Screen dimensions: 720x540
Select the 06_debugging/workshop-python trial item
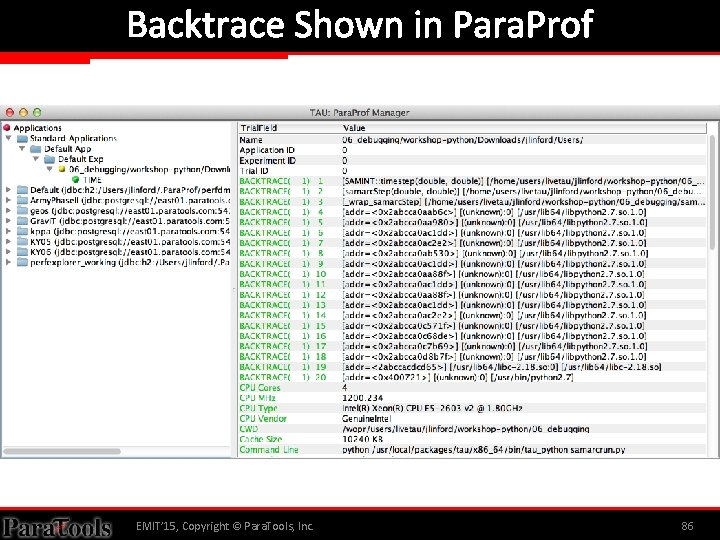pyautogui.click(x=149, y=169)
